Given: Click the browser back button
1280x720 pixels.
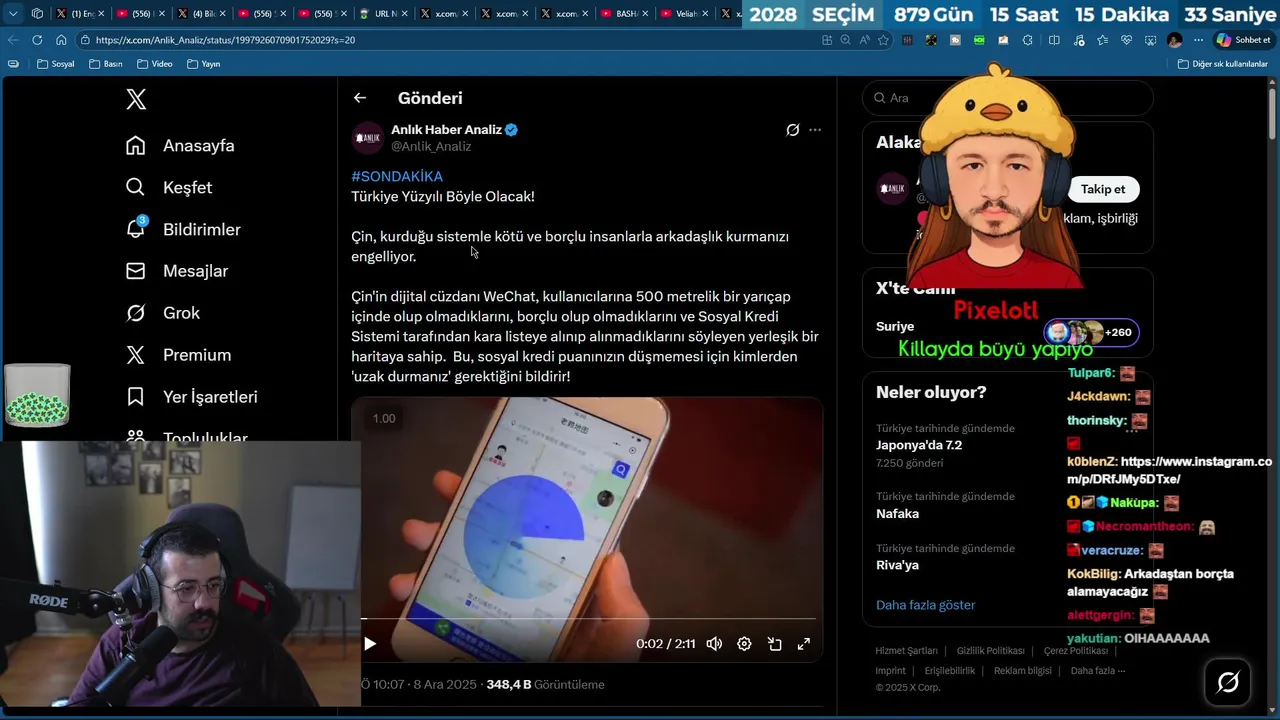Looking at the screenshot, I should pos(13,40).
